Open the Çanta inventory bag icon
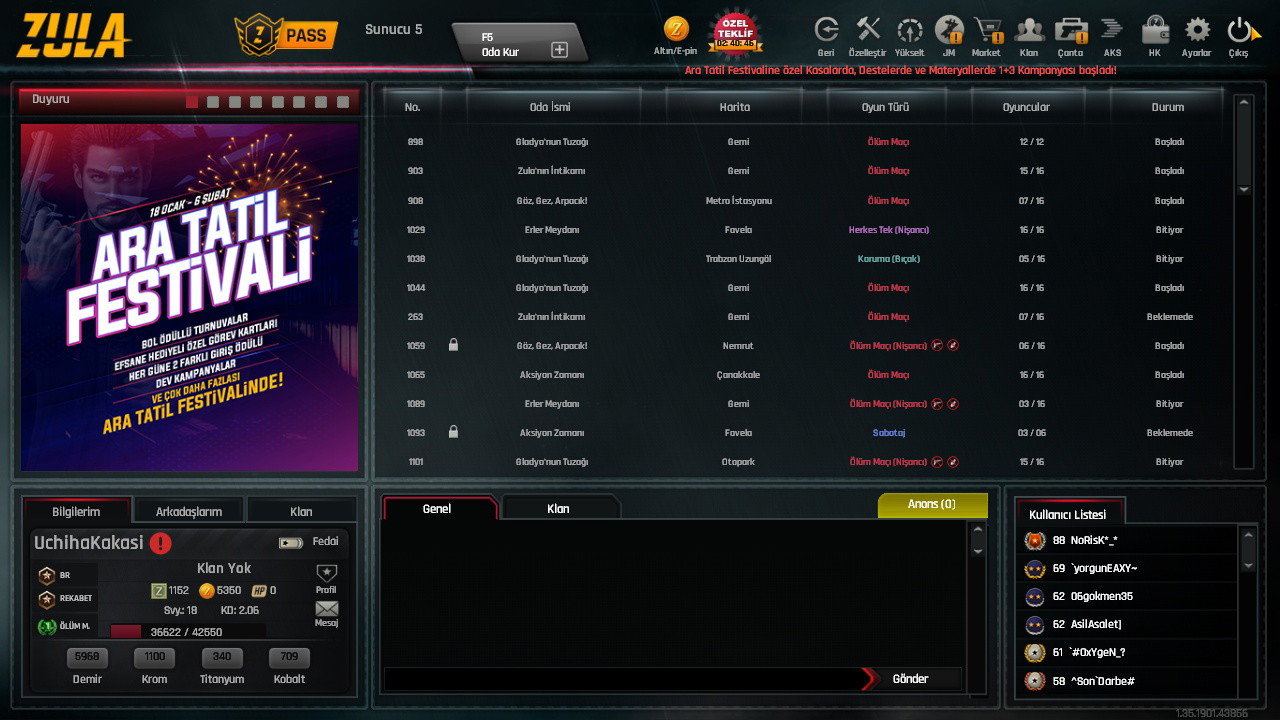Viewport: 1280px width, 720px height. point(1070,29)
